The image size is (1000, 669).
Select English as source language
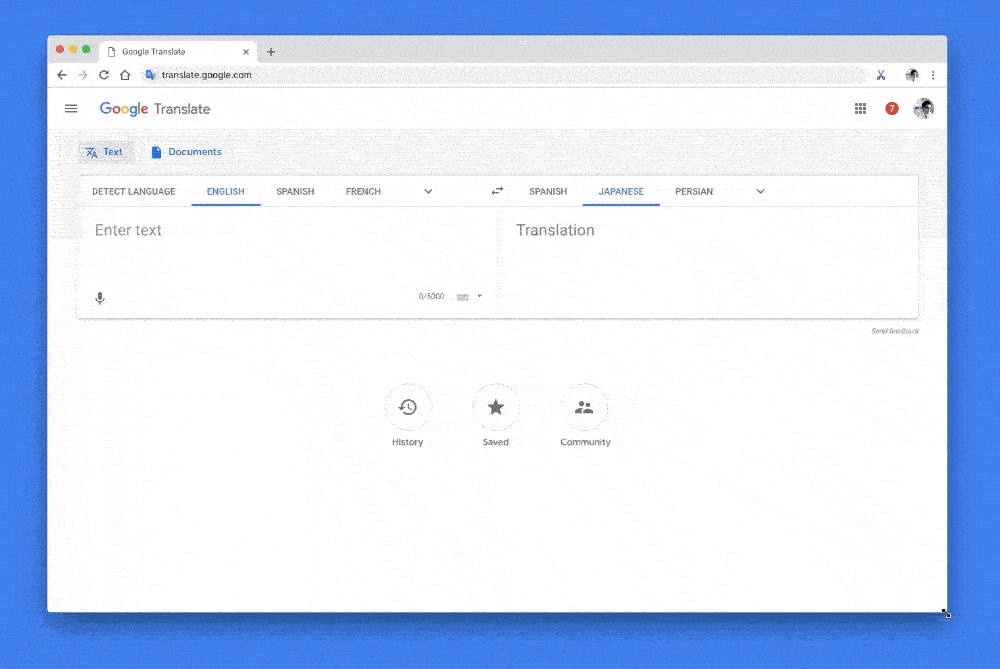(226, 191)
